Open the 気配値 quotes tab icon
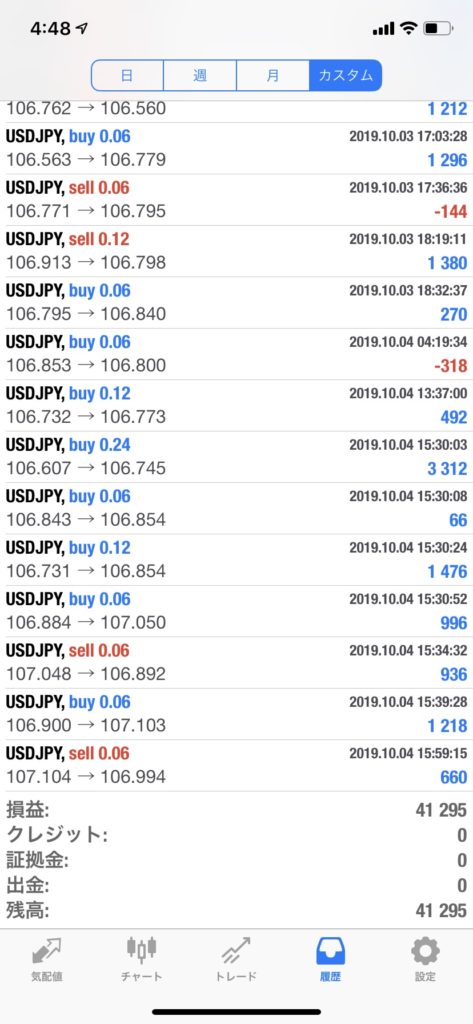Image resolution: width=473 pixels, height=1024 pixels. coord(46,953)
